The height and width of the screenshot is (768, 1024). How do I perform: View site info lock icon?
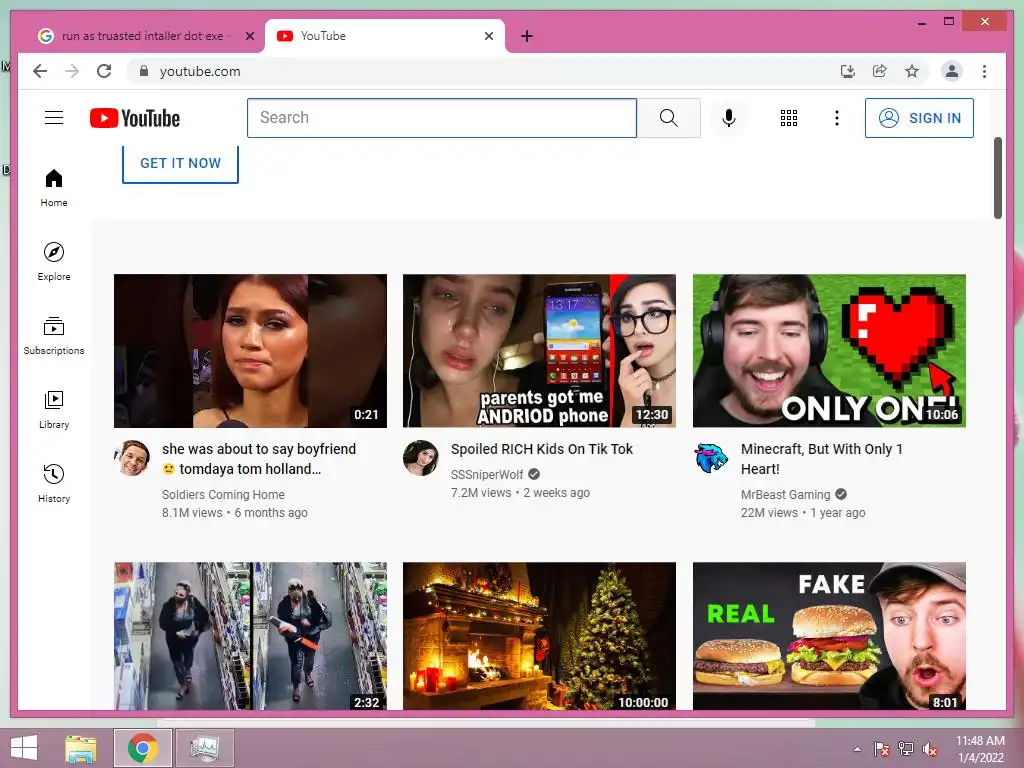(x=144, y=71)
